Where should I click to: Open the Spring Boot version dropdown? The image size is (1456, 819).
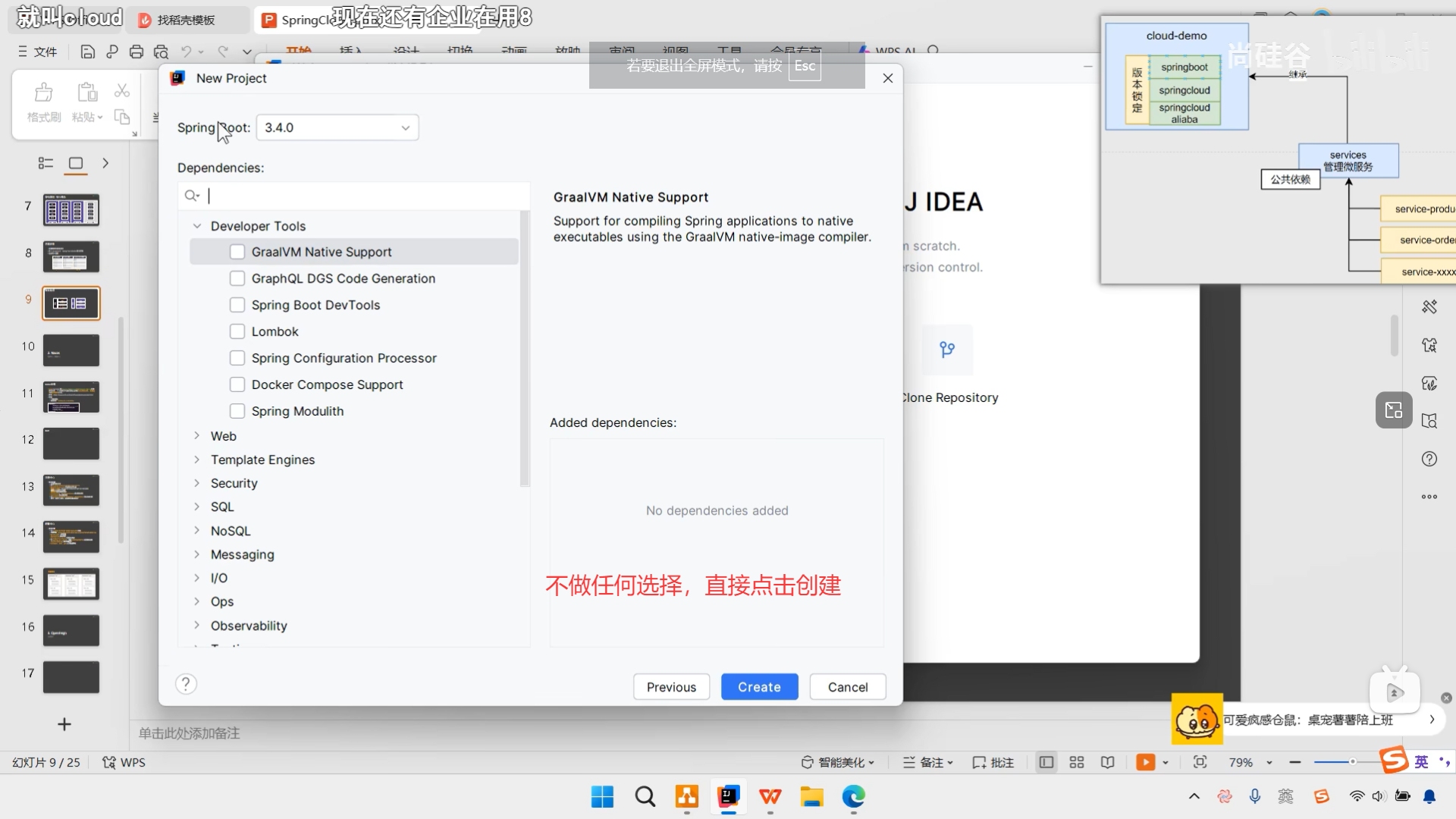(x=337, y=127)
